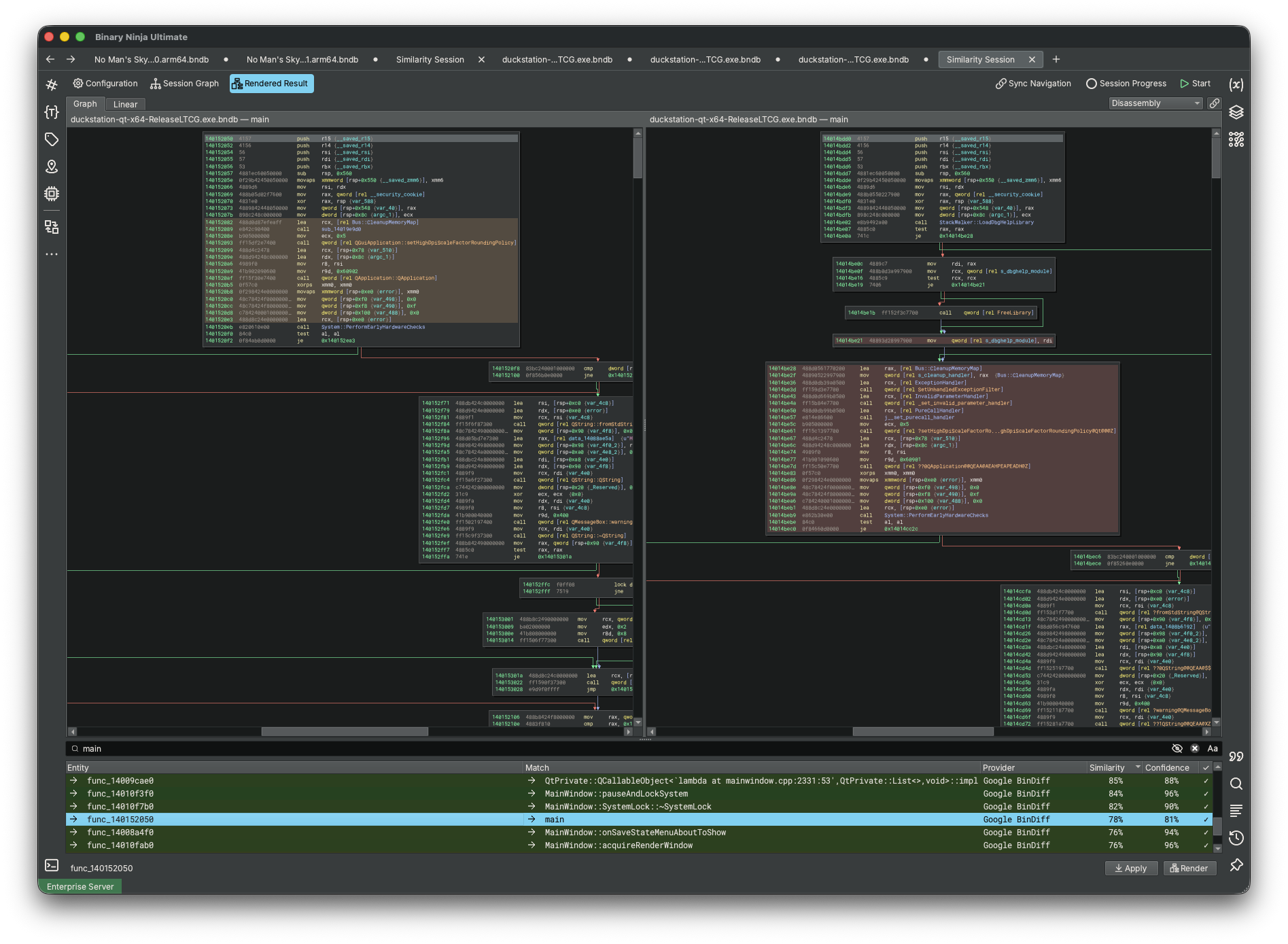The image size is (1288, 944).
Task: Click the left graph vertical scrollbar thumb
Action: tap(638, 158)
